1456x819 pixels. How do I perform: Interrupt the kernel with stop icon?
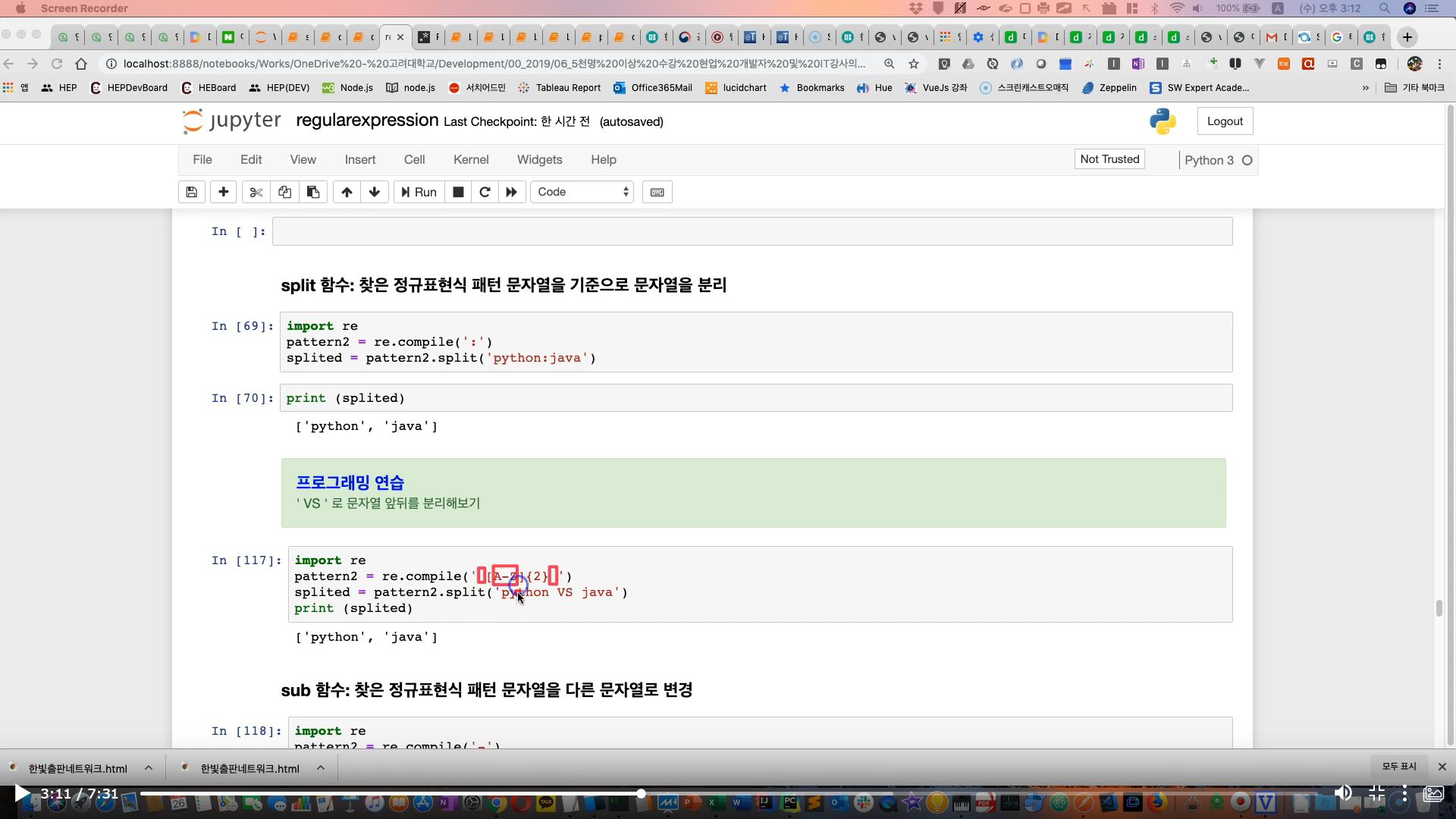[458, 192]
